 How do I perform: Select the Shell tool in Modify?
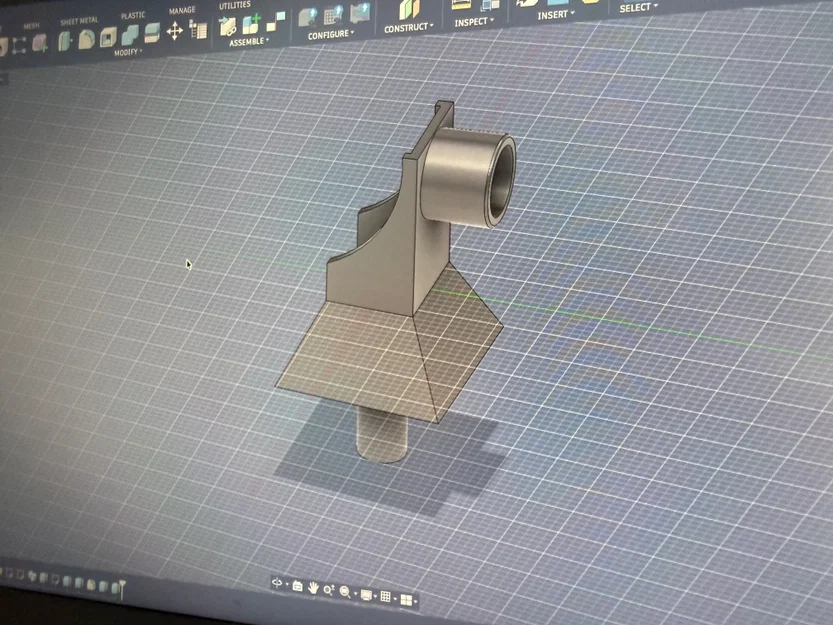click(108, 37)
